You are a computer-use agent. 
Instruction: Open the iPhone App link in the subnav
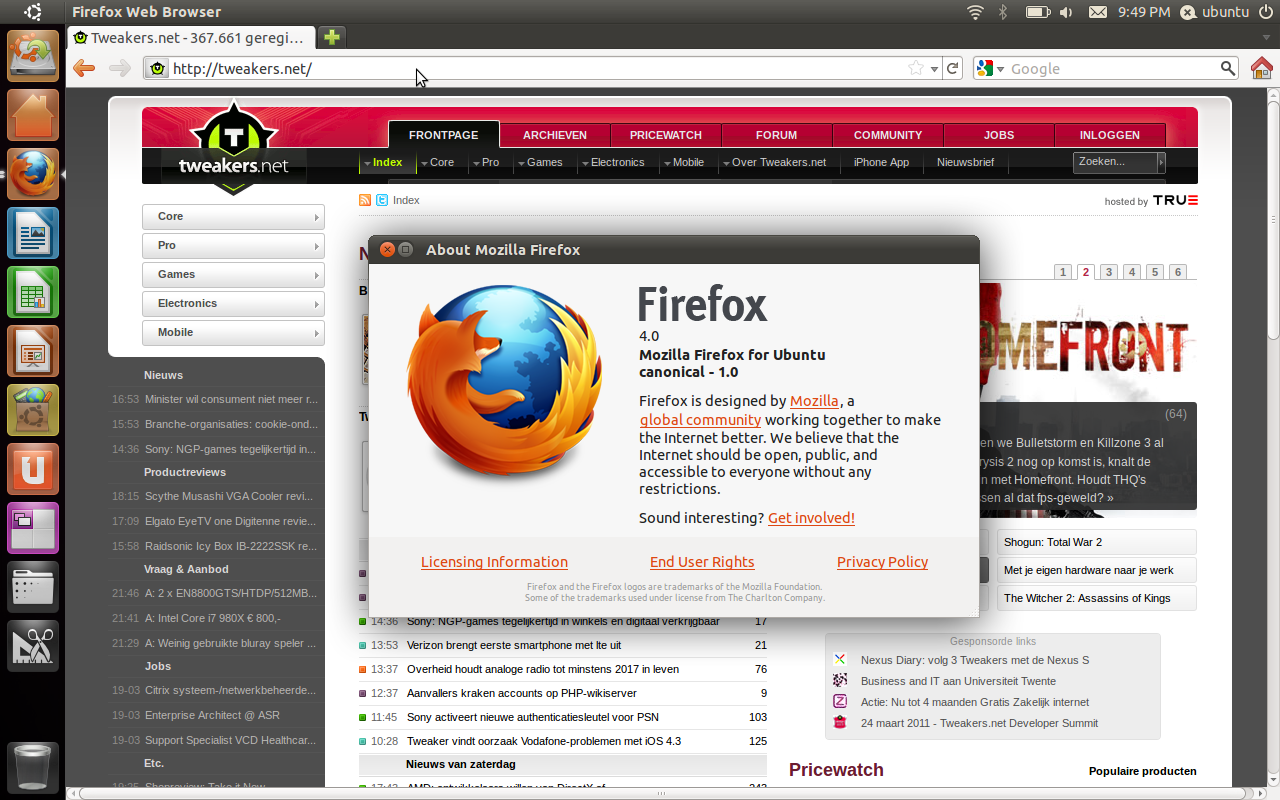881,162
